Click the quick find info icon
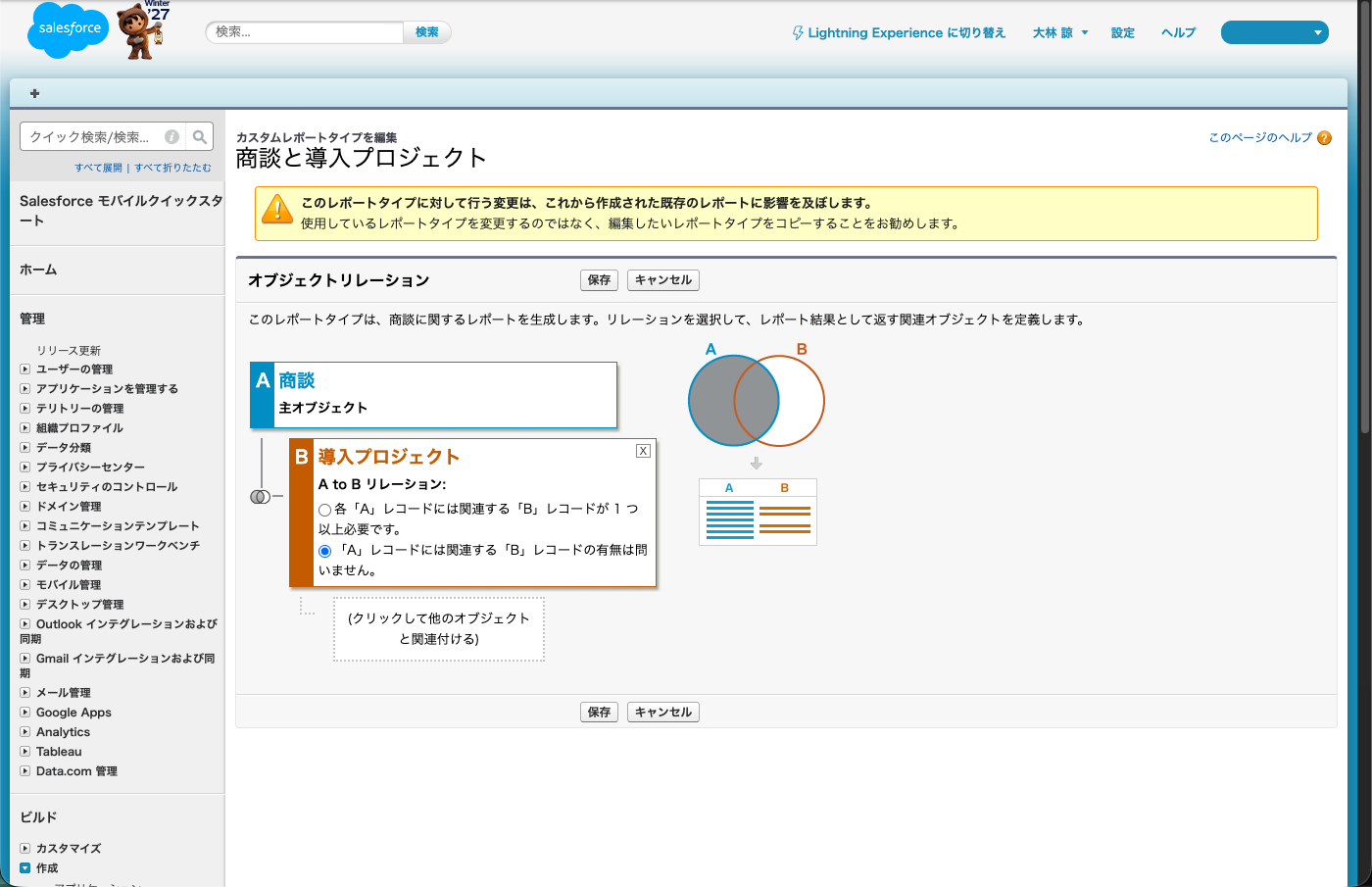 pos(171,137)
